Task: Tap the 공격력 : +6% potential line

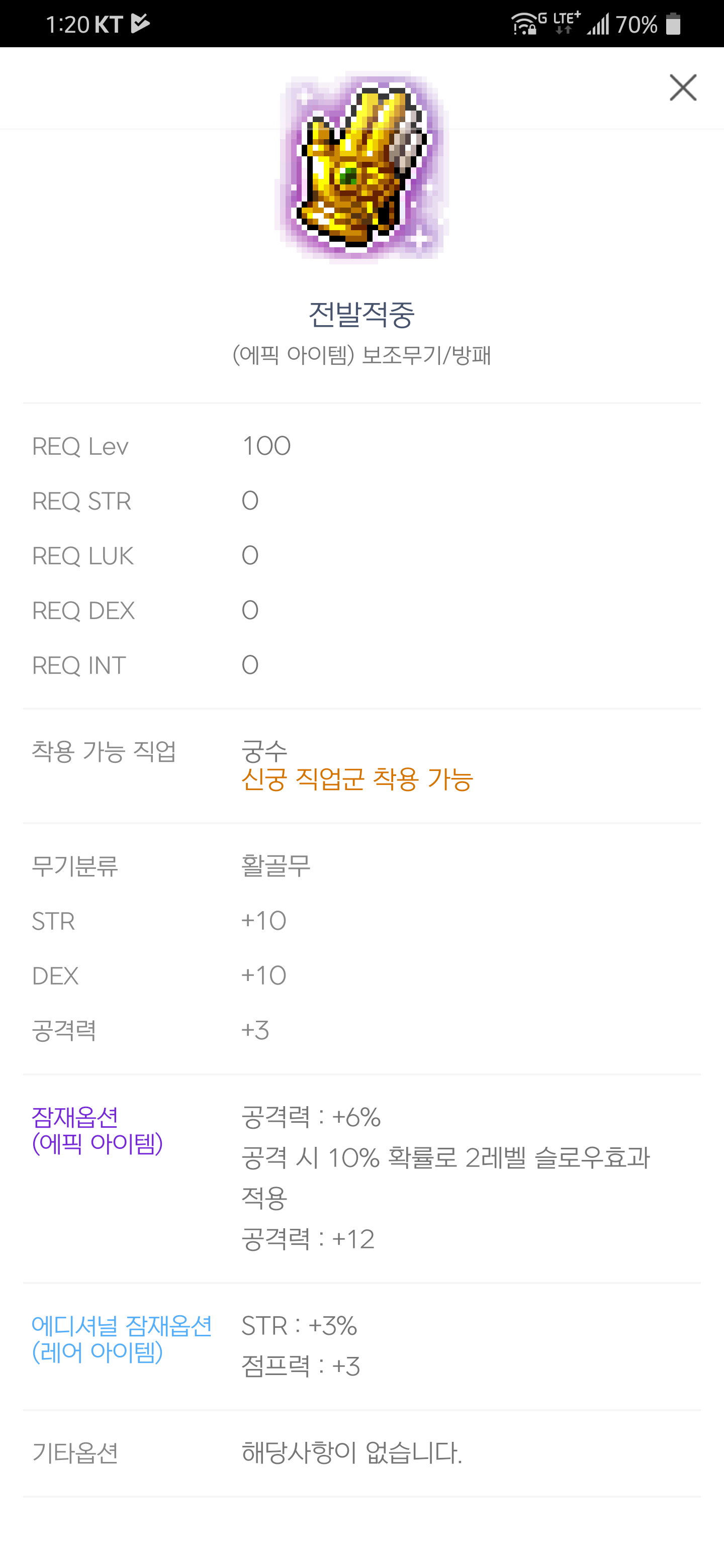Action: (311, 1117)
